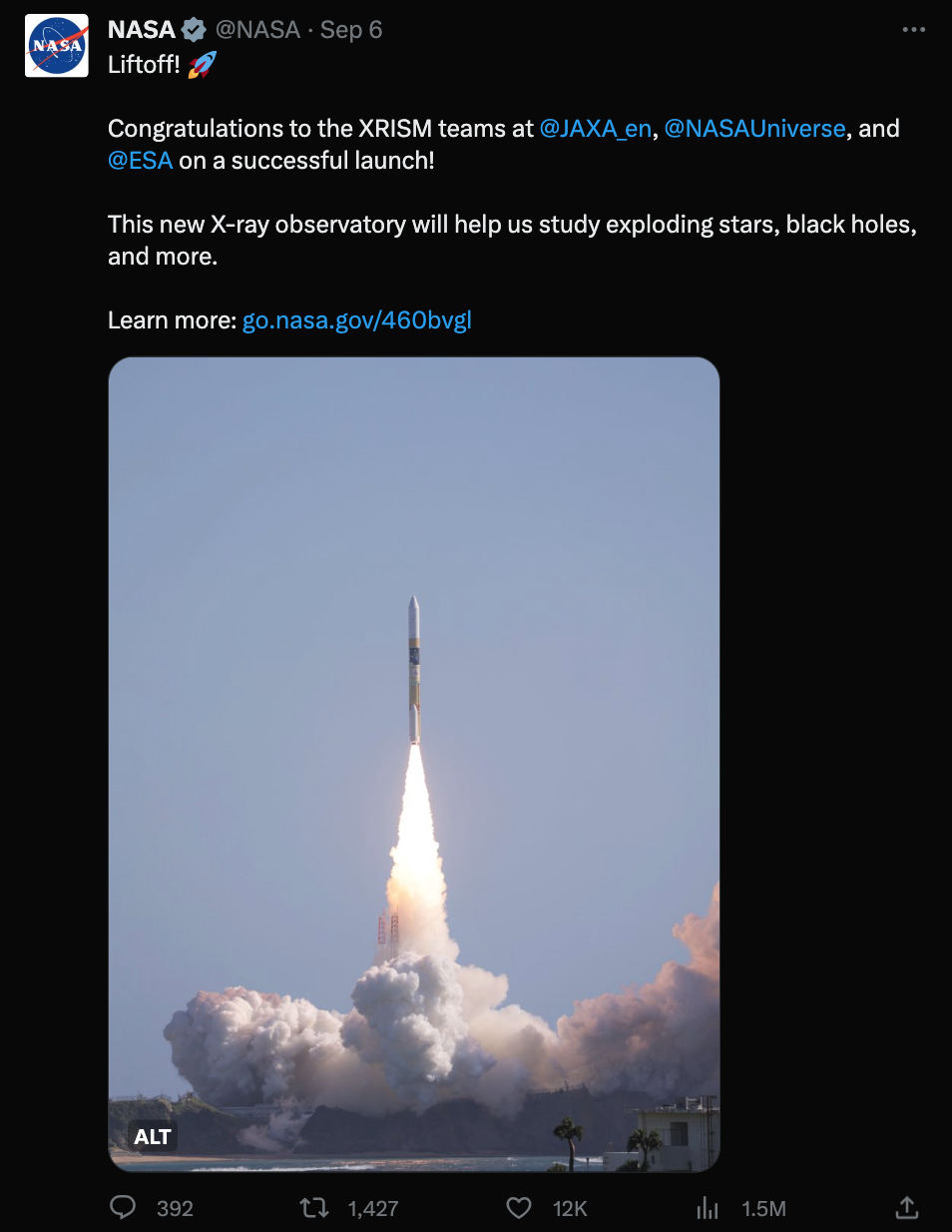
Task: Like the tweet with heart icon
Action: [519, 1208]
